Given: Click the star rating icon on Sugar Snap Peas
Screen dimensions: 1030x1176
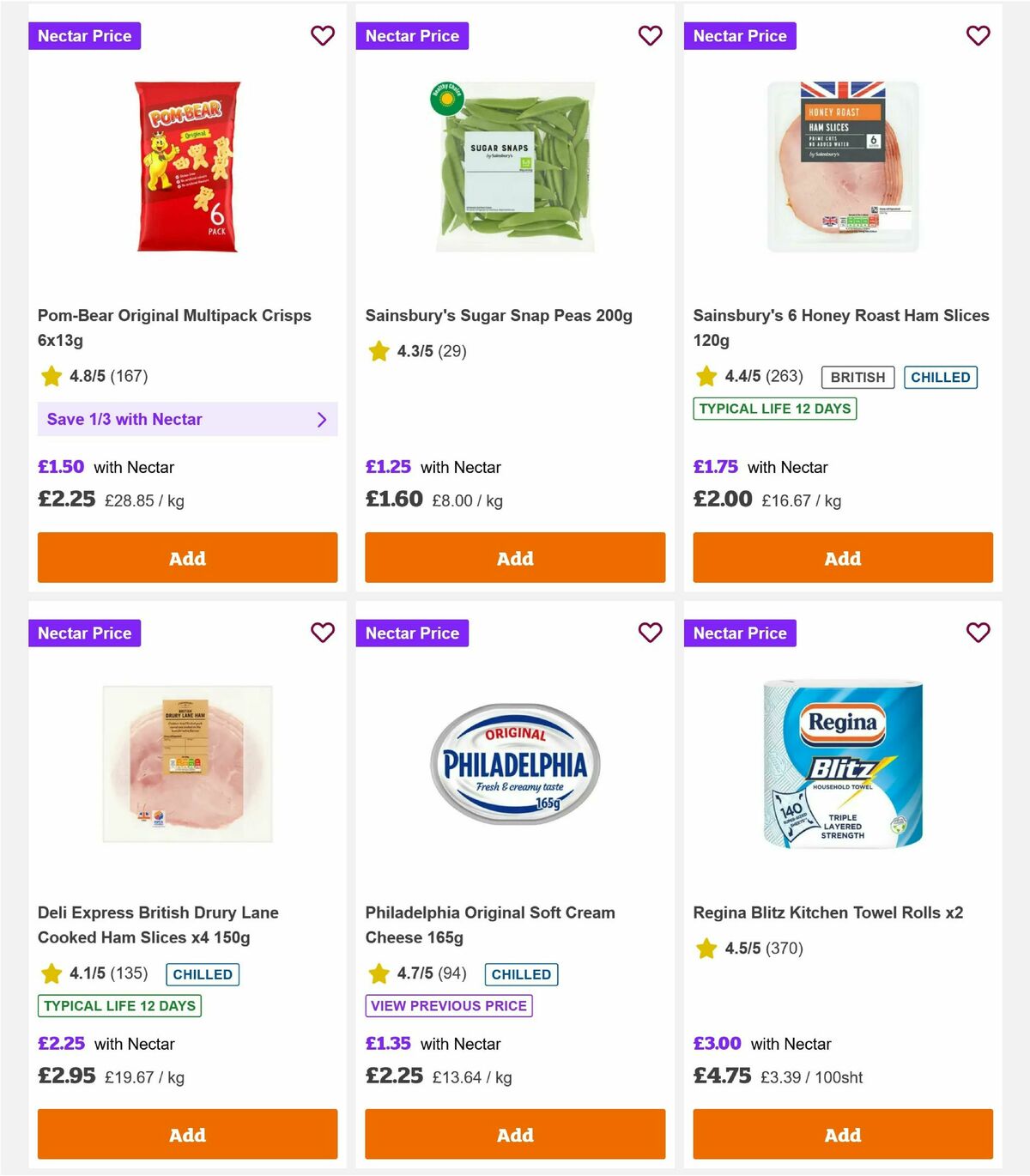Looking at the screenshot, I should [379, 350].
